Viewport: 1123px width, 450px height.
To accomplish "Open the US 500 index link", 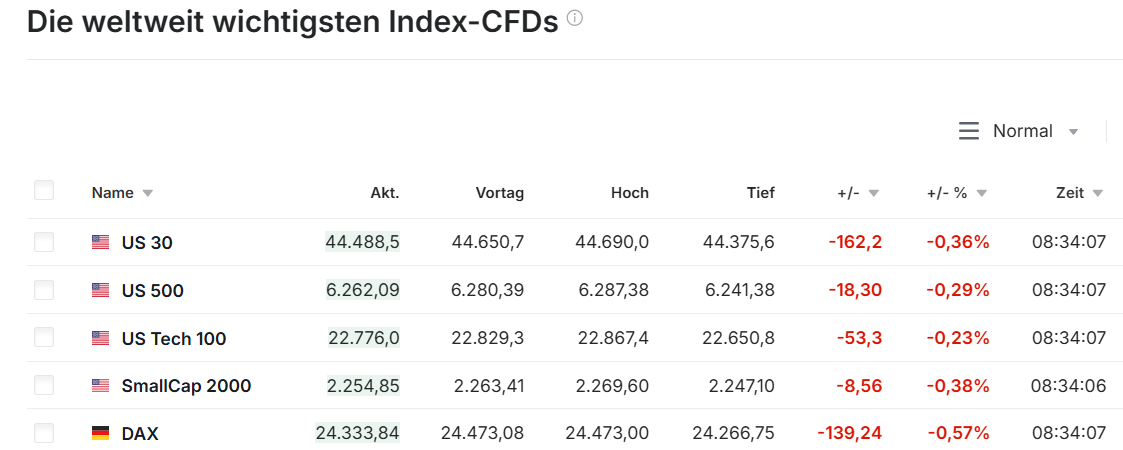I will tap(152, 291).
